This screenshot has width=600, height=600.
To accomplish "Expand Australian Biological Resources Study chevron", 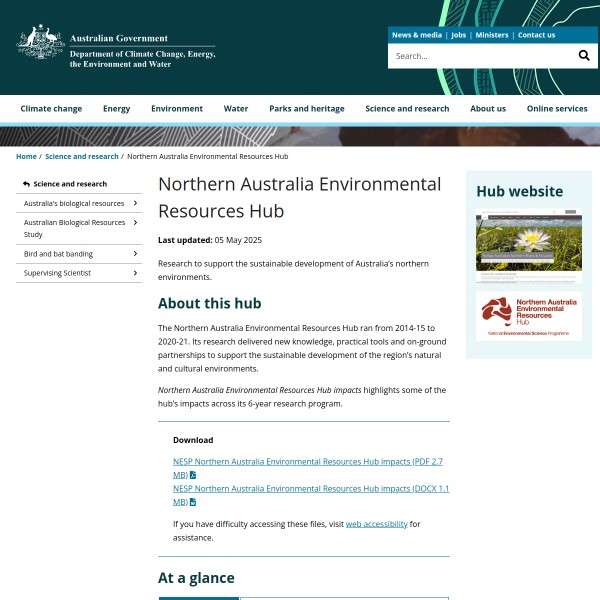I will coord(135,229).
